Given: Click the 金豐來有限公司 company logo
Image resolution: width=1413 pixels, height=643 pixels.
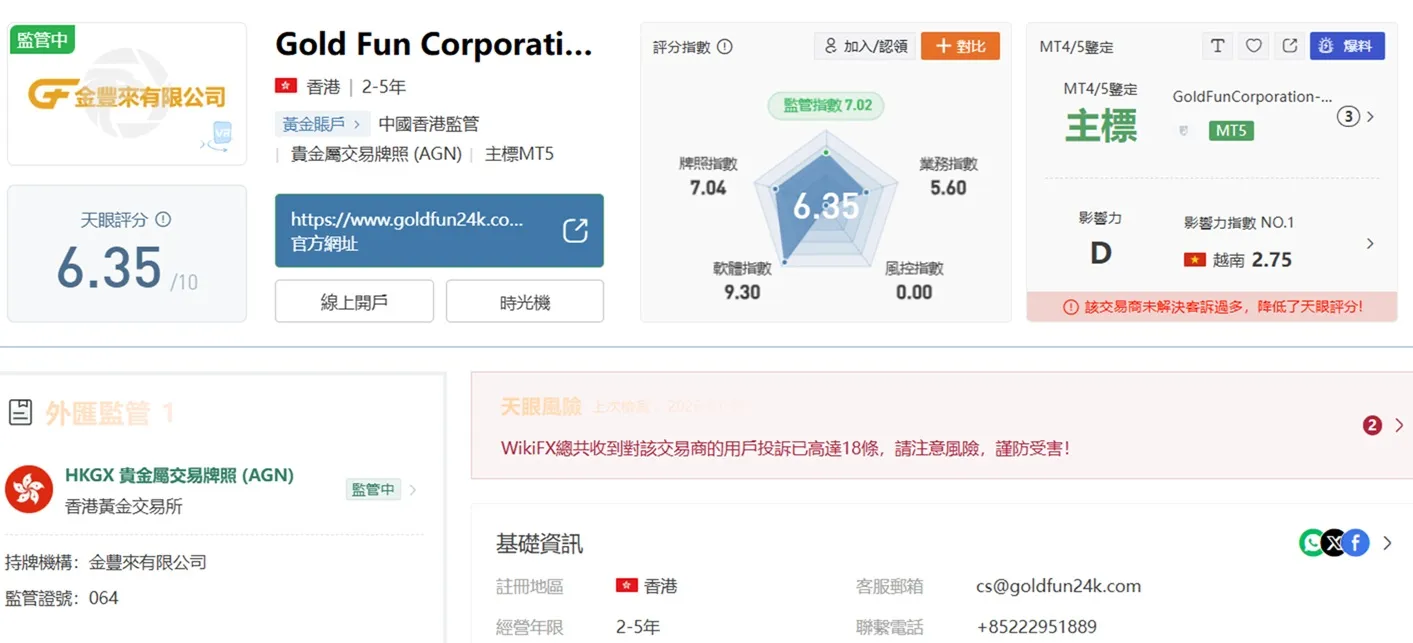Looking at the screenshot, I should (127, 96).
